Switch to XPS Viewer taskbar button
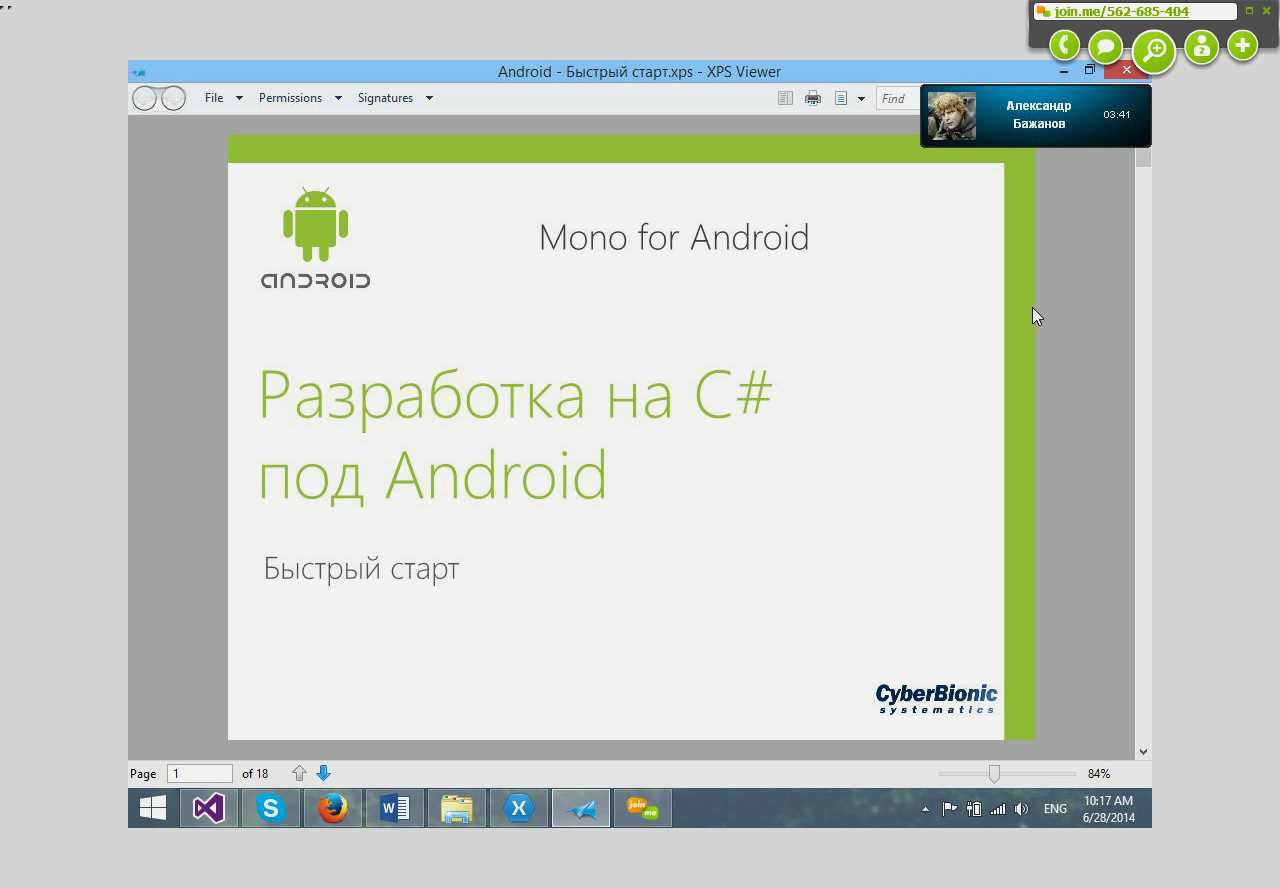1280x888 pixels. click(581, 808)
